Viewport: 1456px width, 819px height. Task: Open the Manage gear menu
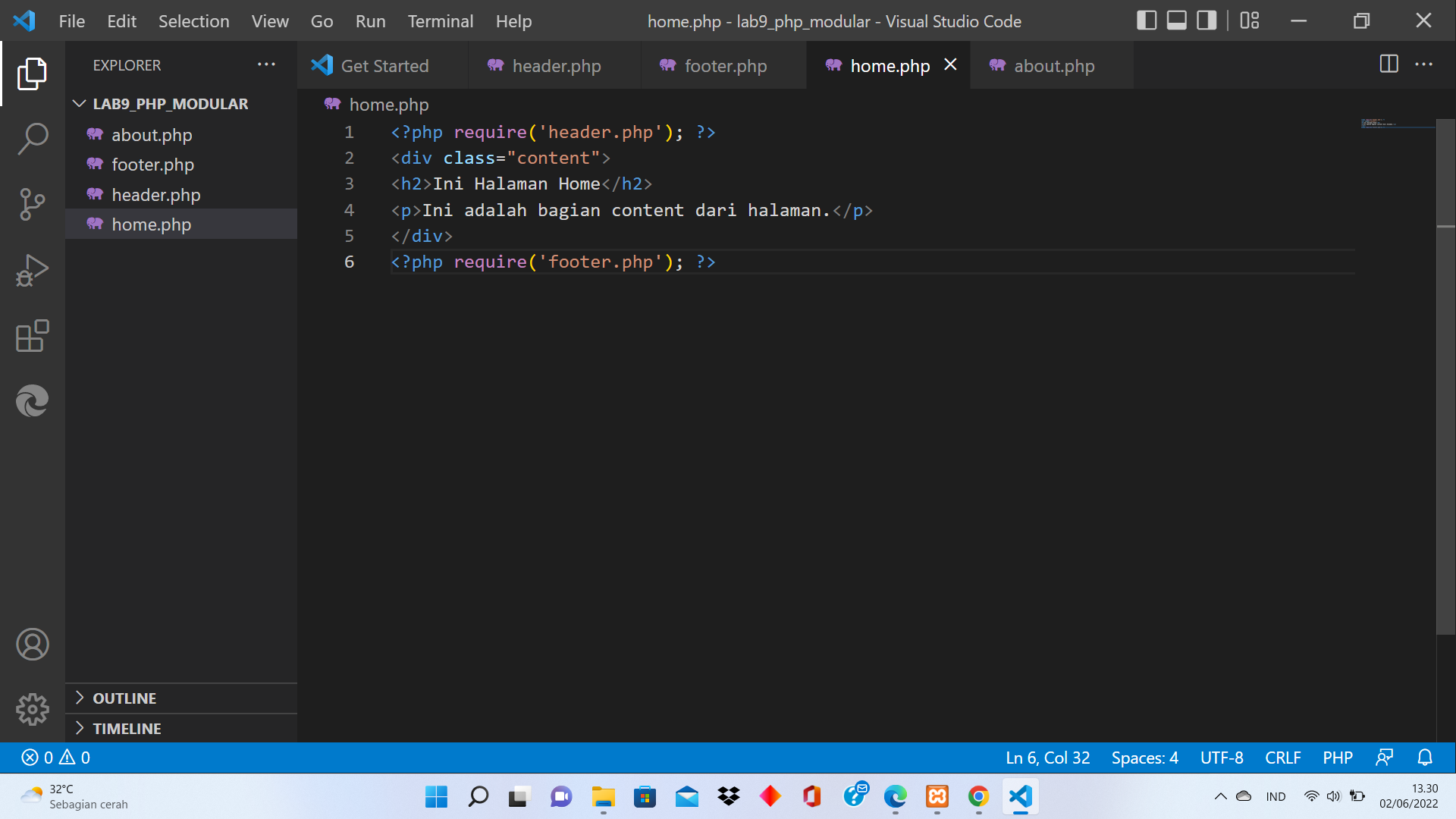tap(32, 710)
